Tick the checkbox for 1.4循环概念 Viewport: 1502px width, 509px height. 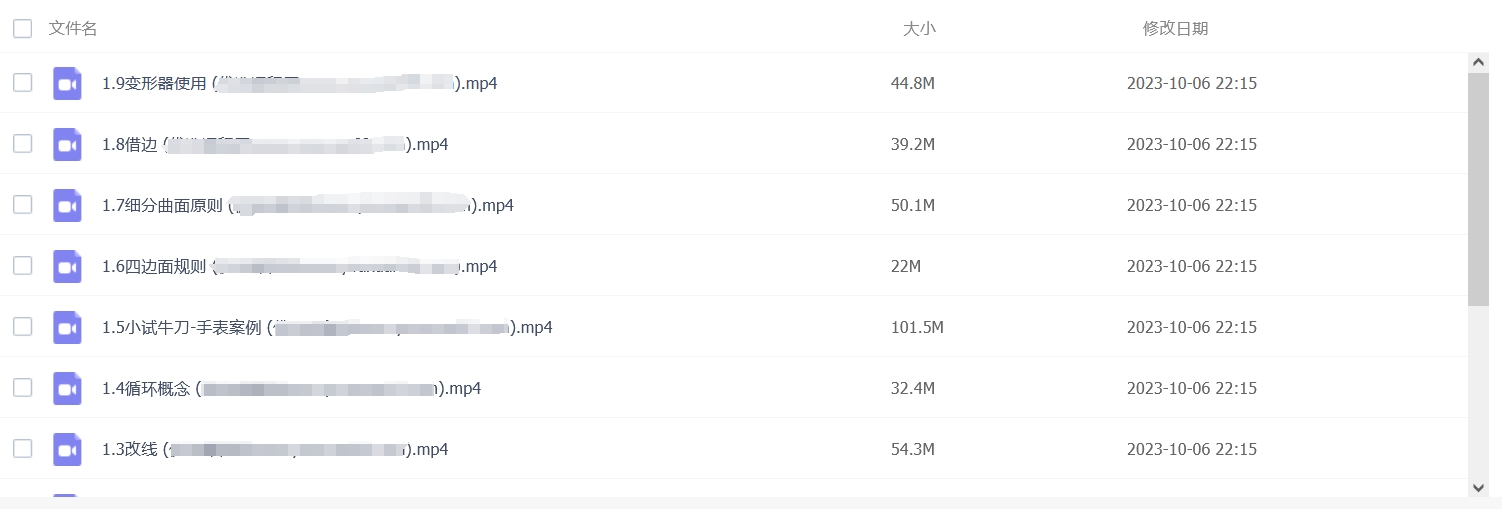[x=22, y=388]
